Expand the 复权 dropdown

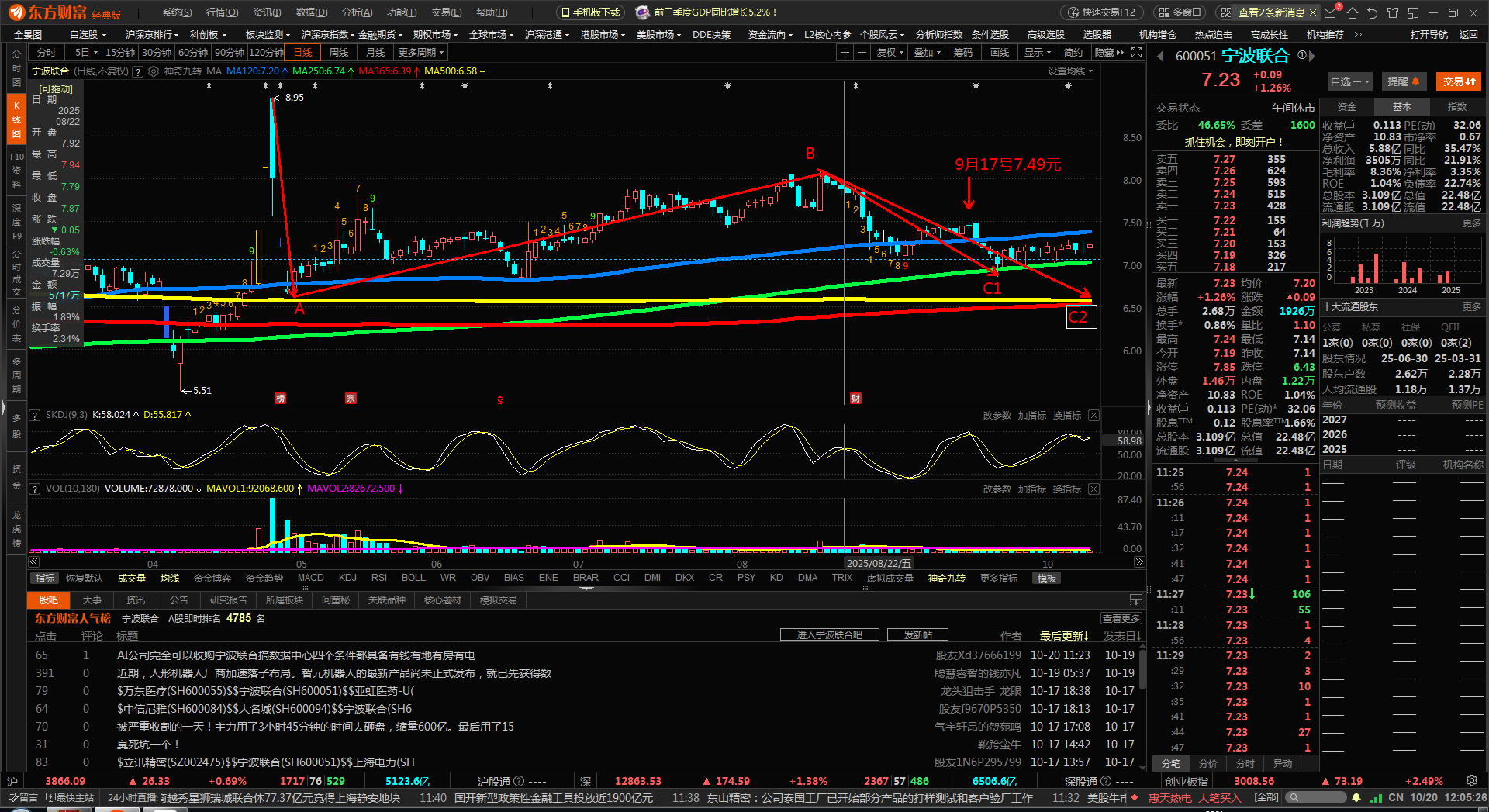point(890,53)
